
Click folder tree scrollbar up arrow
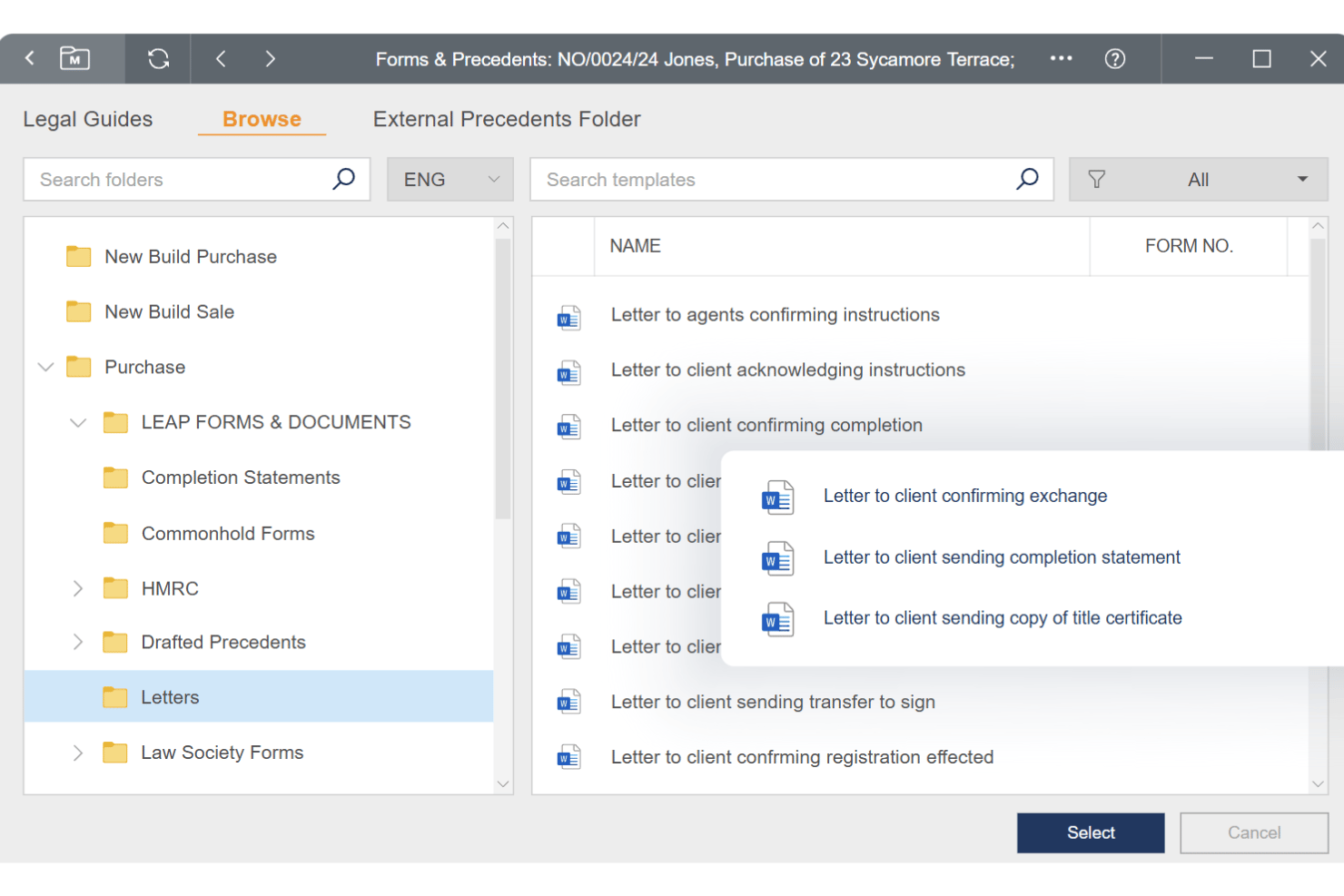(503, 226)
